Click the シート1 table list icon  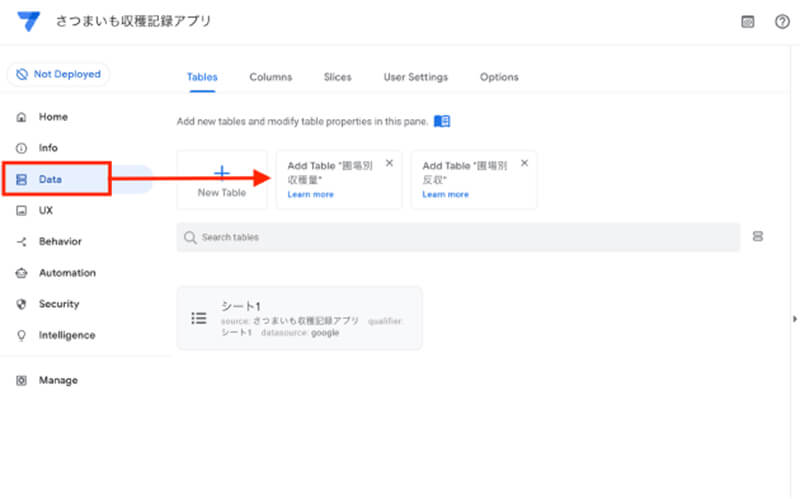click(x=199, y=318)
